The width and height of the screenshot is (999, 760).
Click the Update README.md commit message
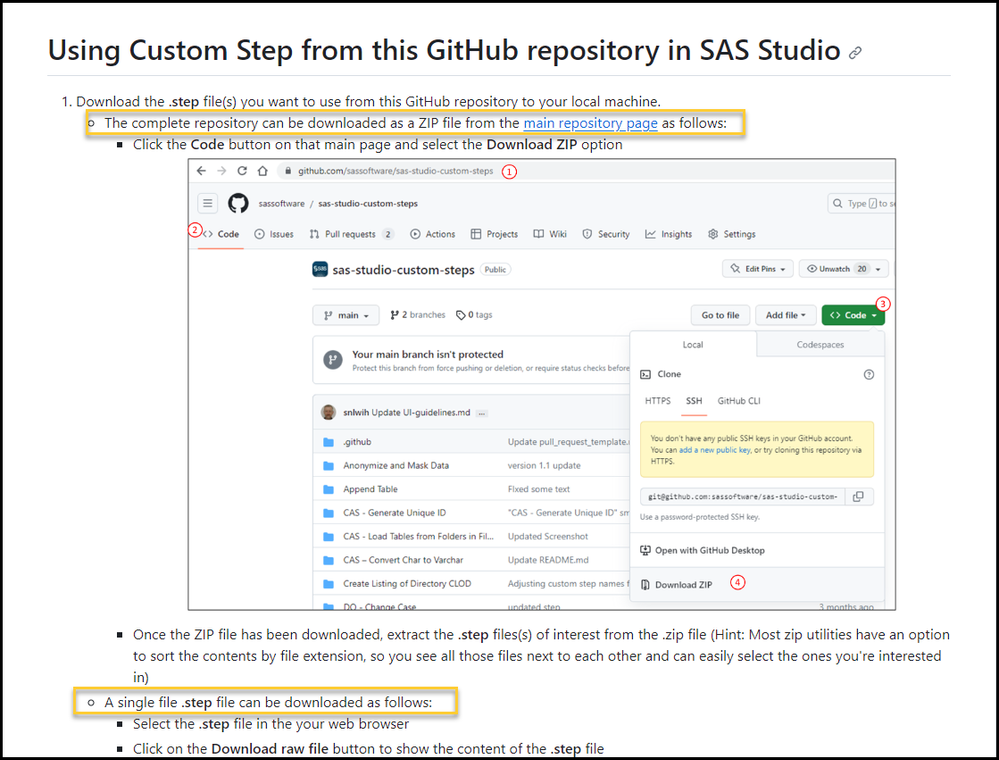(548, 560)
